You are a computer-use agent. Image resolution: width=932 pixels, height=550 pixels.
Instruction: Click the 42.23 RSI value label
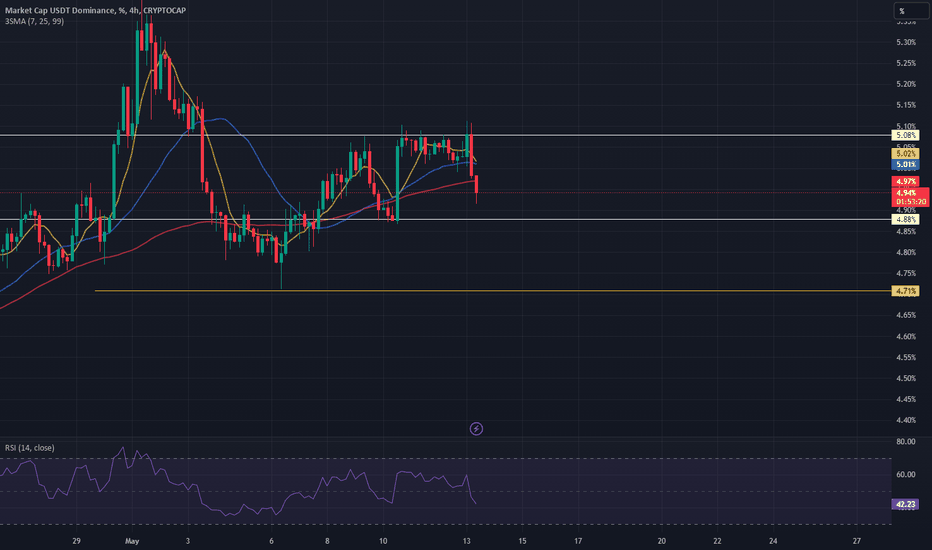pyautogui.click(x=906, y=504)
